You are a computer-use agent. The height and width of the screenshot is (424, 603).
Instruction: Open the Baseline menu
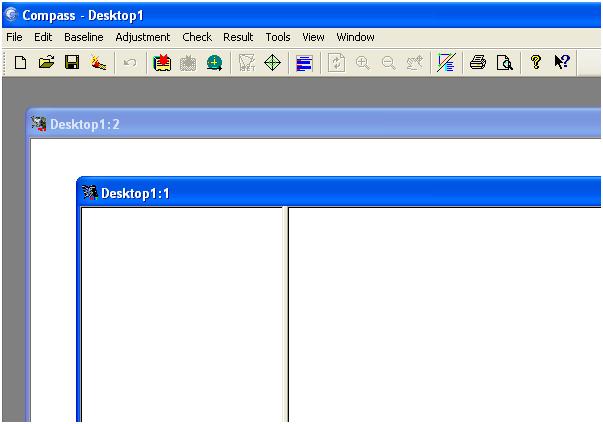[84, 37]
